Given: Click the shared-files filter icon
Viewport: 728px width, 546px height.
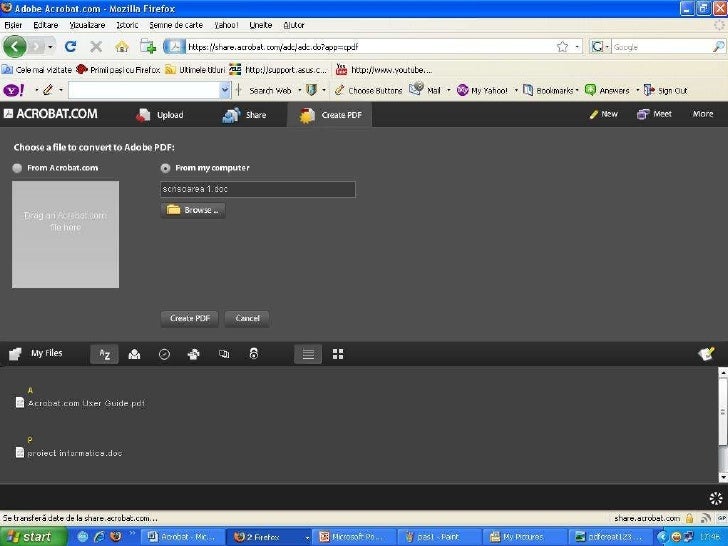Looking at the screenshot, I should click(194, 354).
